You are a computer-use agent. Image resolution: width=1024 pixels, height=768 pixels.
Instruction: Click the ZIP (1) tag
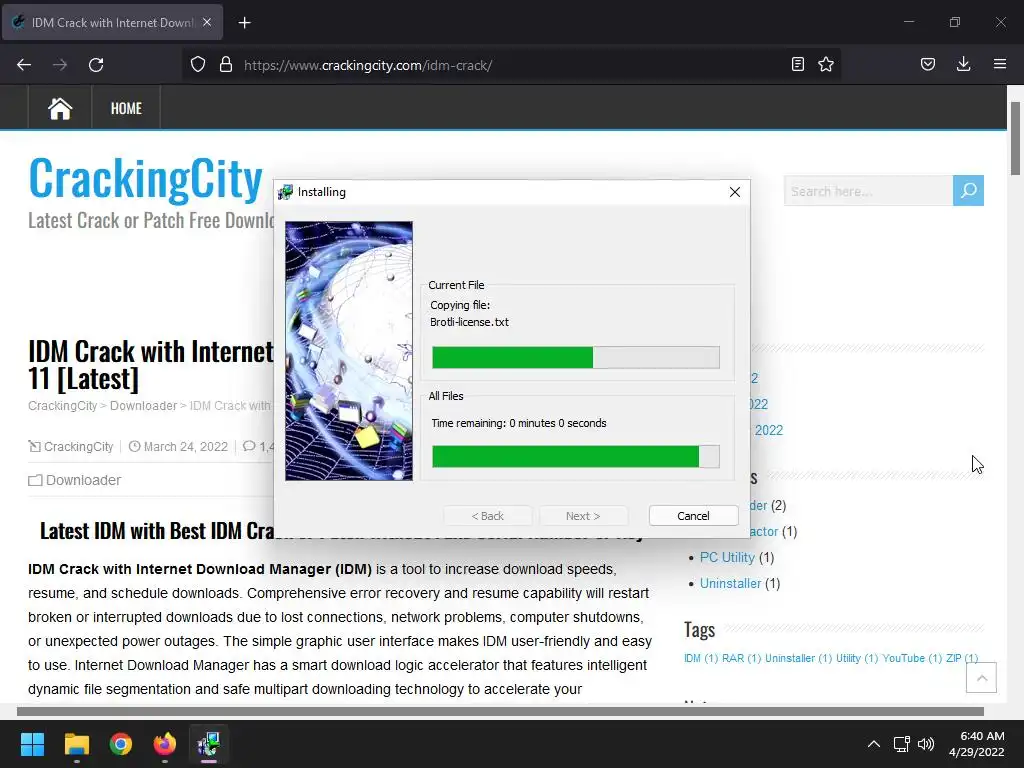coord(962,658)
